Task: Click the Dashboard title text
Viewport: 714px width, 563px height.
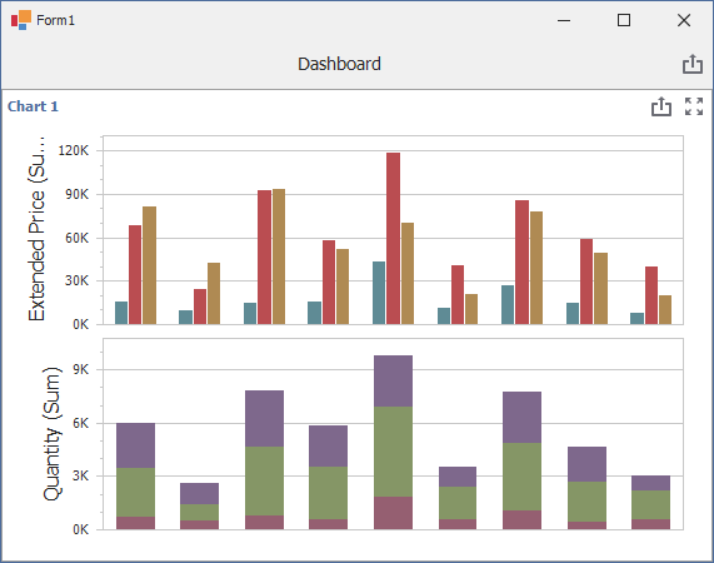Action: tap(339, 64)
